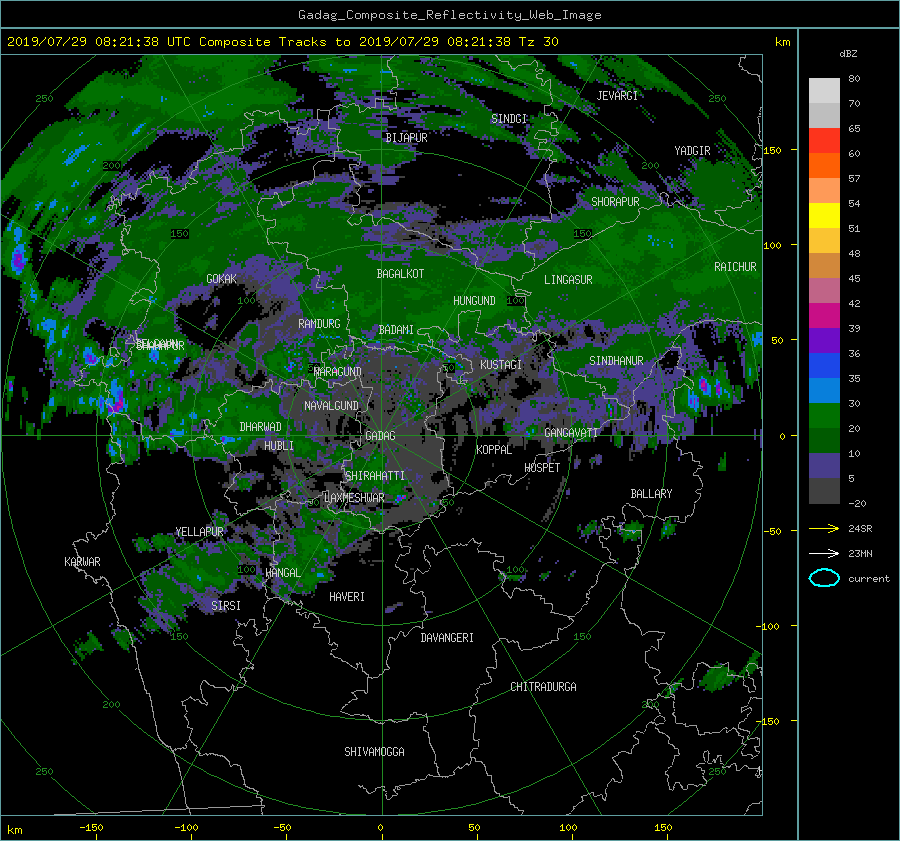This screenshot has width=900, height=841.
Task: Click the dBZ heading above the color scale
Action: pyautogui.click(x=848, y=53)
